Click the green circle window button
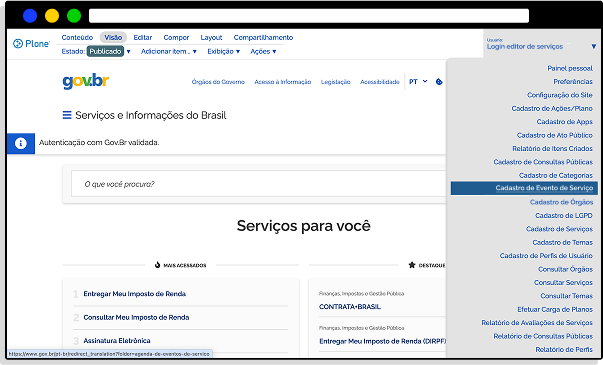This screenshot has height=365, width=603. coord(74,16)
